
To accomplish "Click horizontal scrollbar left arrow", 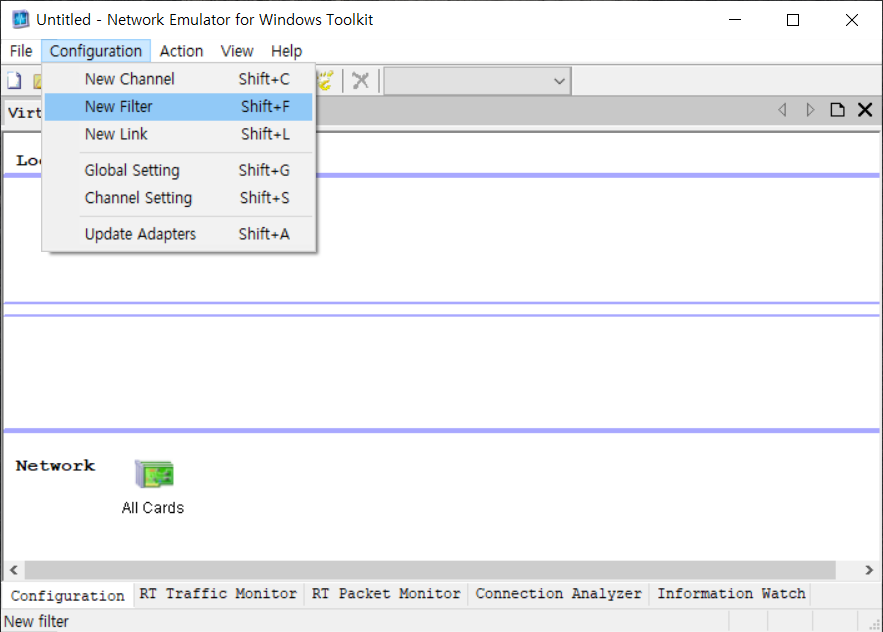I will [x=14, y=570].
